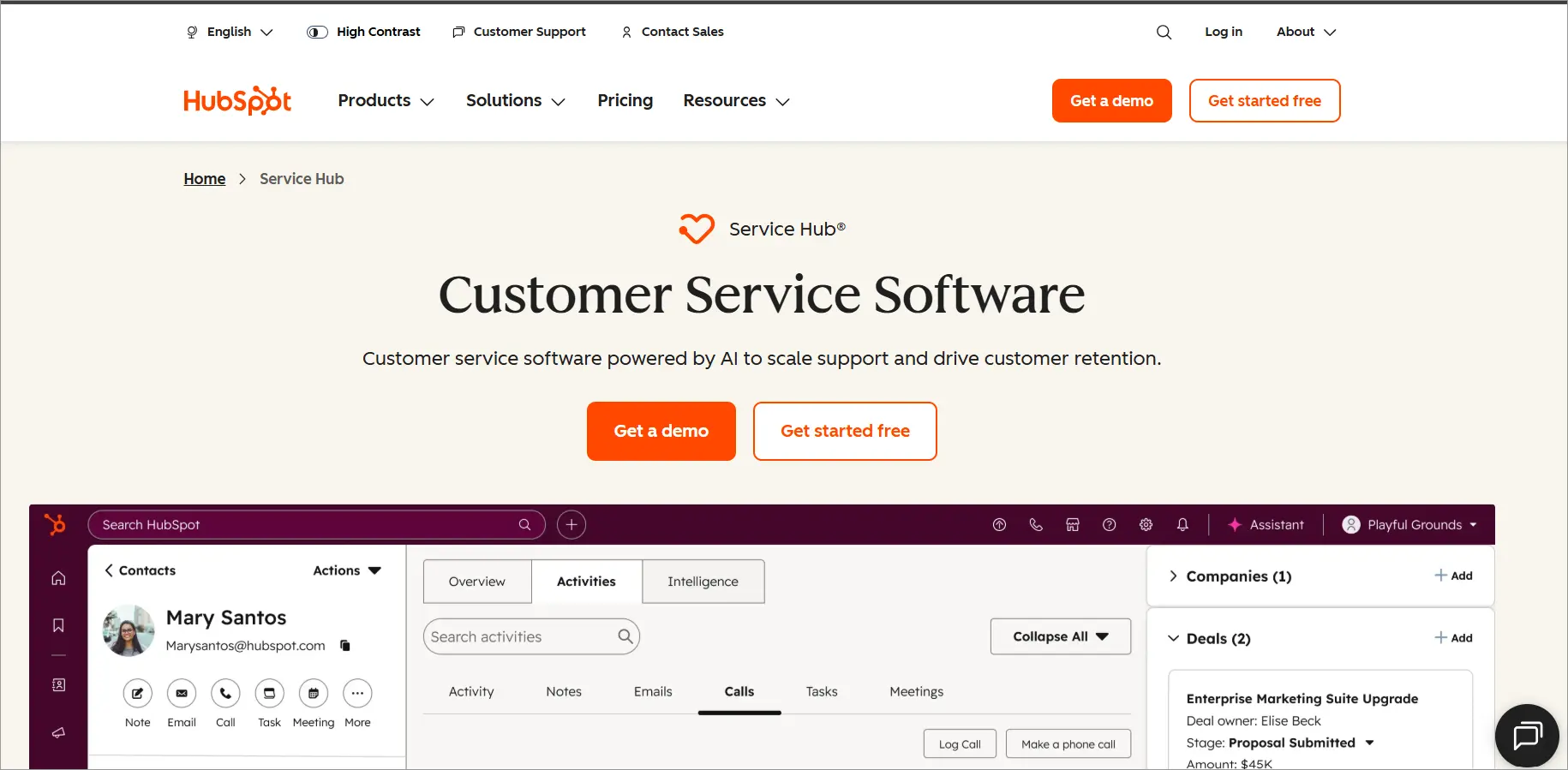The image size is (1568, 770).
Task: Click the Service Hub heart icon
Action: [x=697, y=229]
